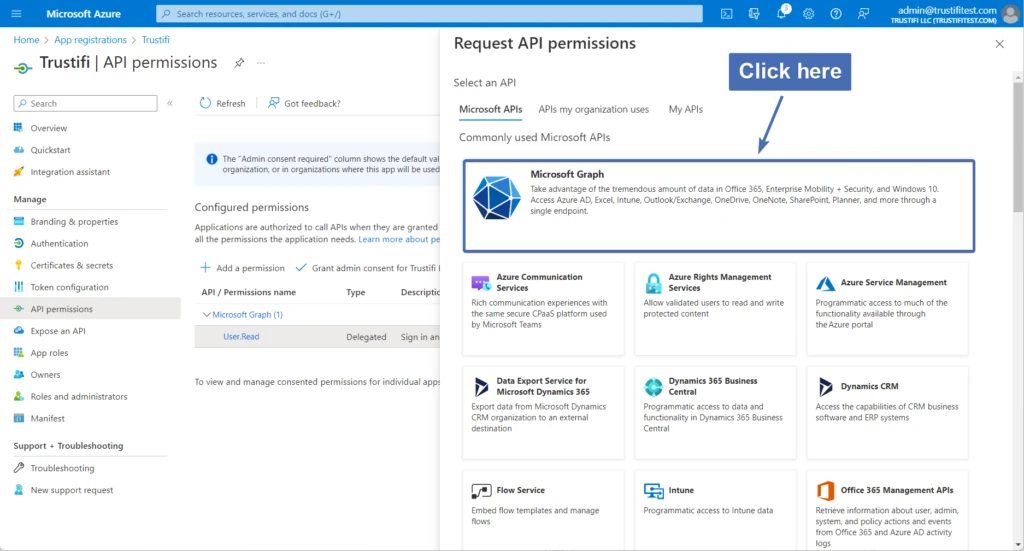Open Cloud Shell from the top bar

point(727,13)
